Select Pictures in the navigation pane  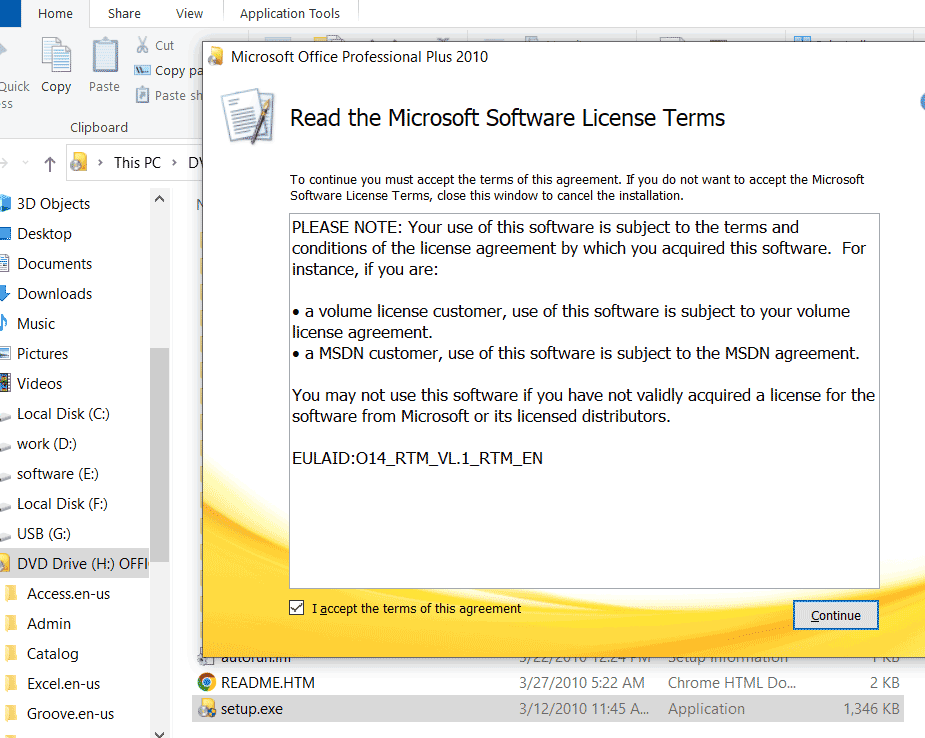[x=42, y=353]
